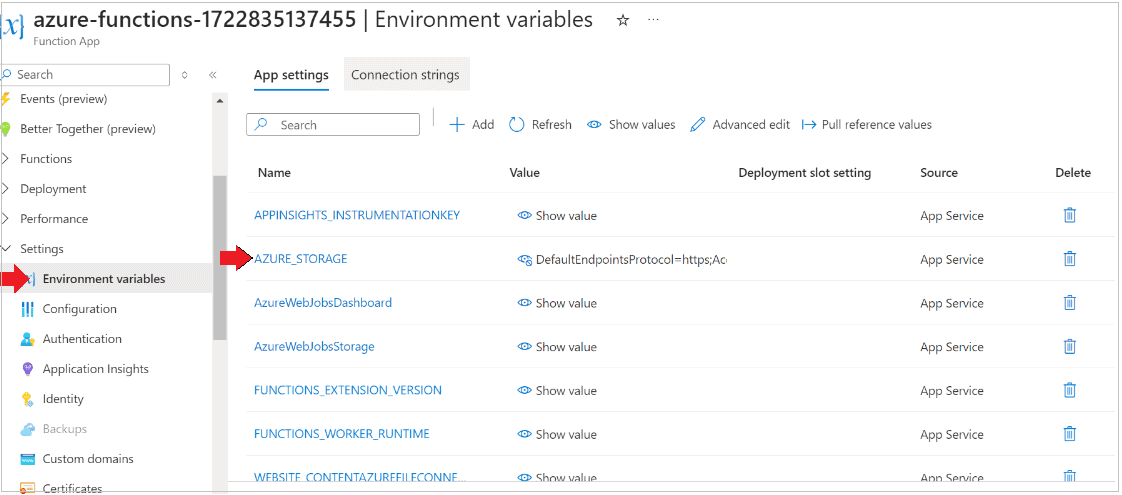Select Environment variables in sidebar
This screenshot has height=495, width=1122.
click(106, 279)
